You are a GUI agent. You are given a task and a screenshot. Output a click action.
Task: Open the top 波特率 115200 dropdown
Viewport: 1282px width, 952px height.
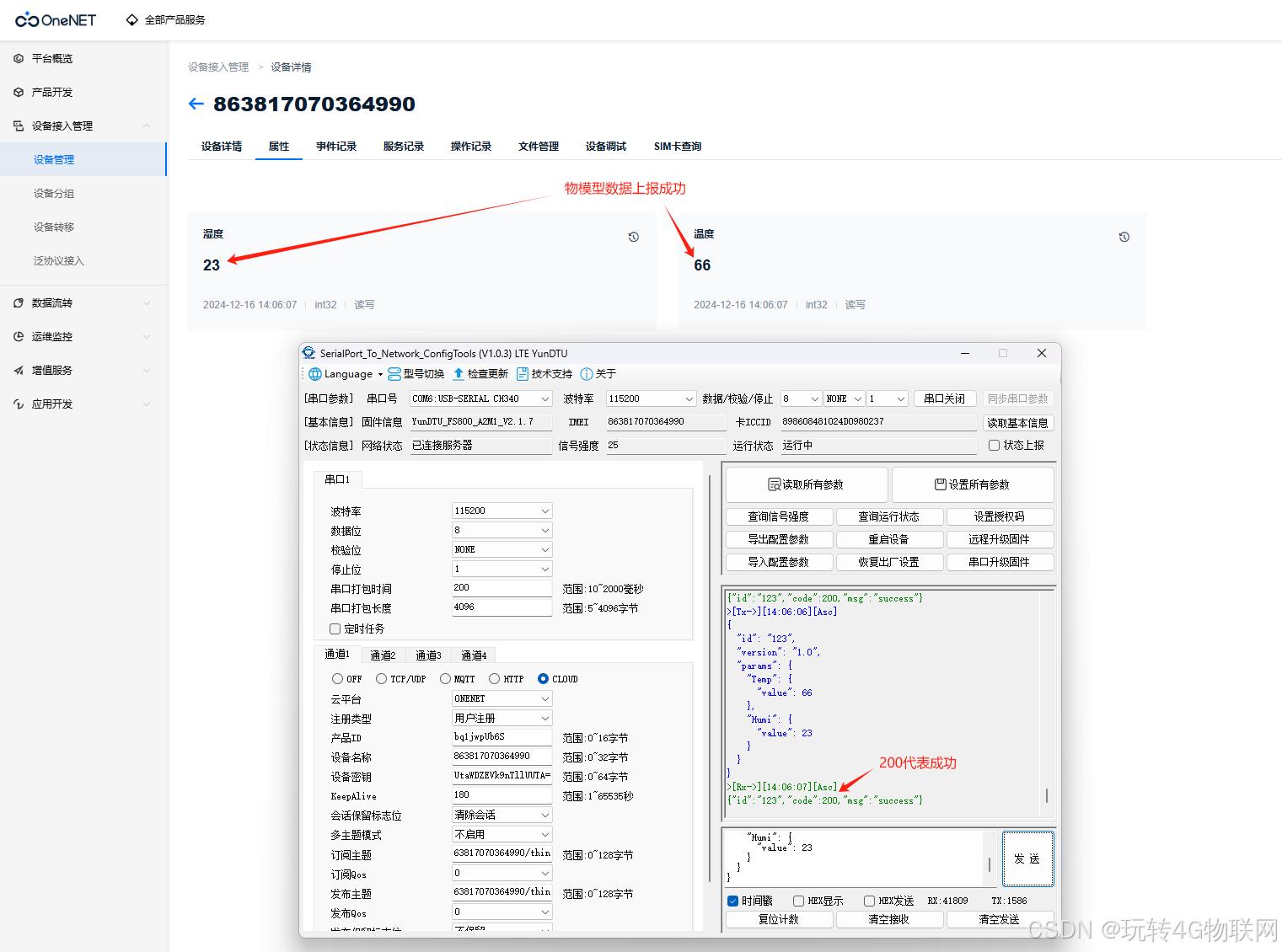(651, 398)
